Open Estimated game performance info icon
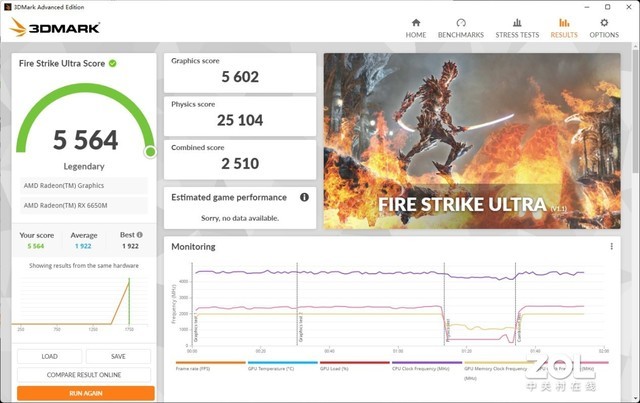The height and width of the screenshot is (403, 640). click(x=304, y=197)
